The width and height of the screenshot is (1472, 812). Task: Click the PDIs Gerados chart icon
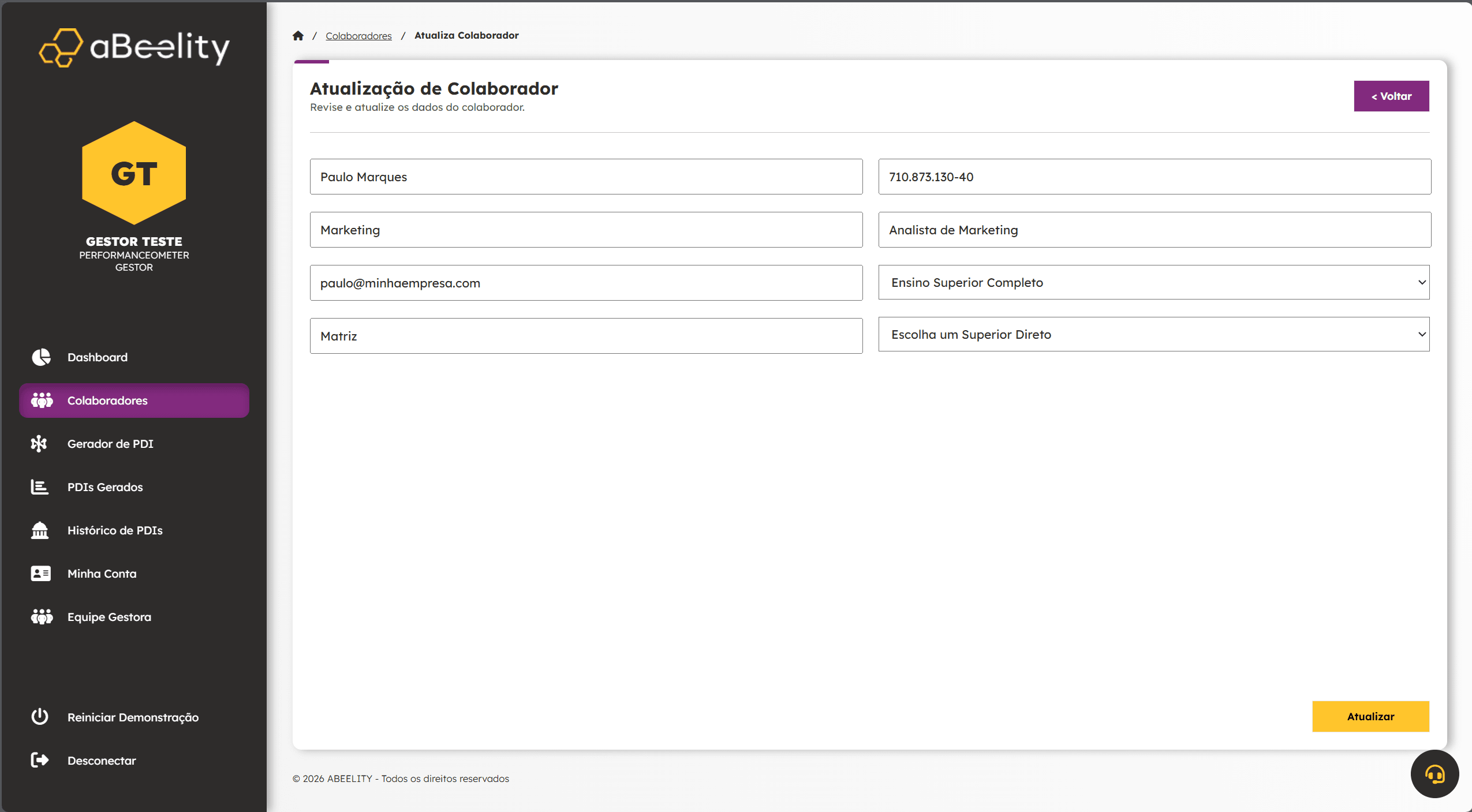click(x=39, y=487)
